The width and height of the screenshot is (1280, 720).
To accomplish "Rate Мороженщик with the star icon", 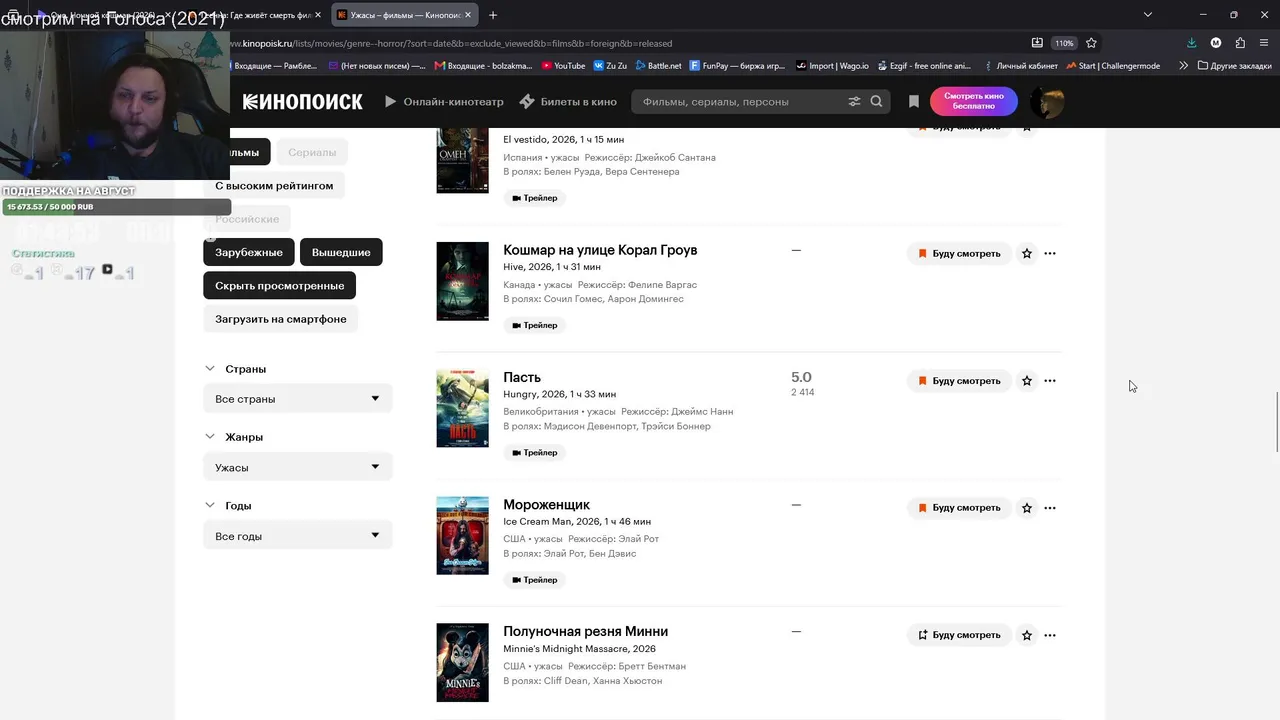I will (1026, 508).
